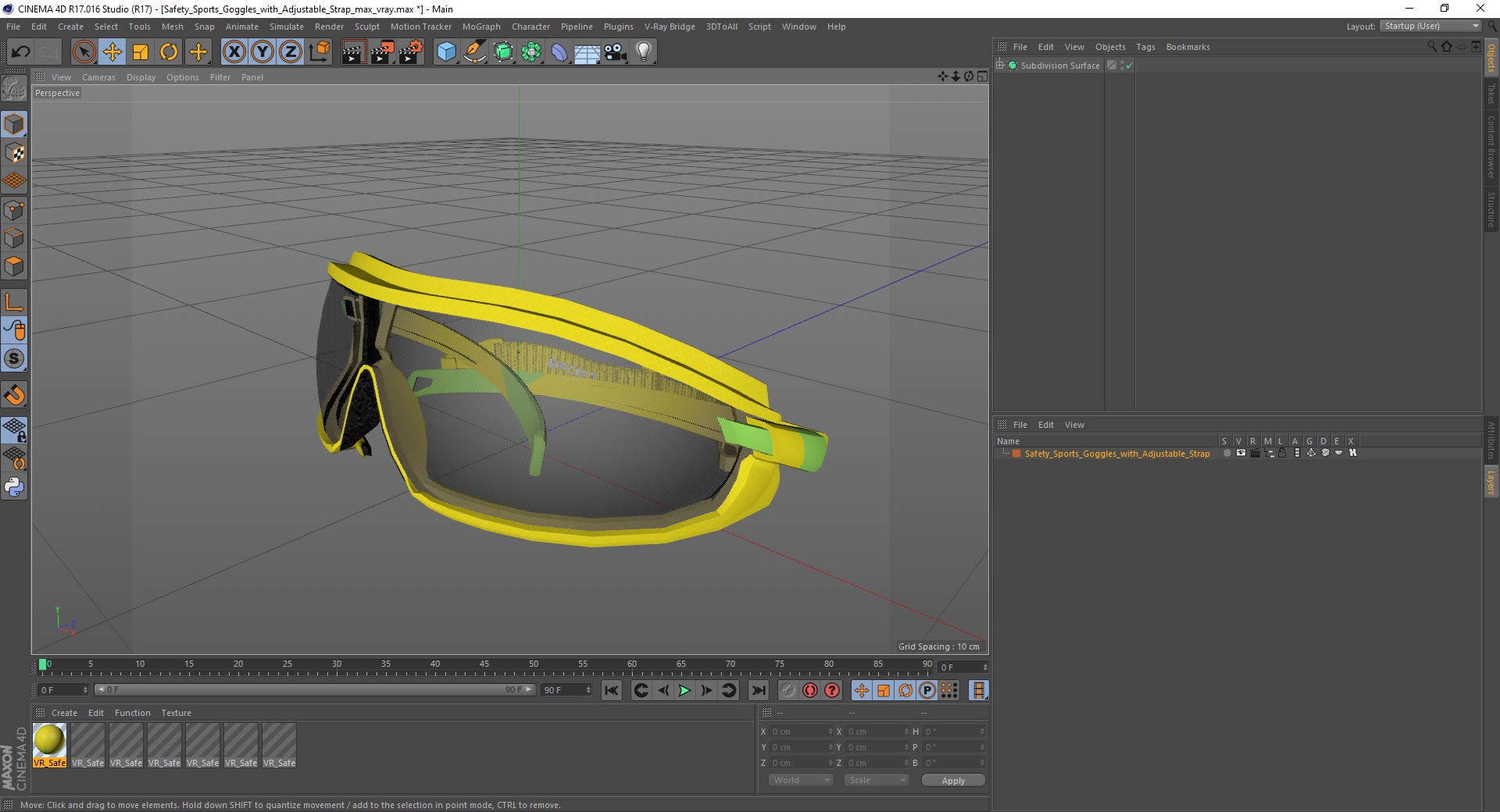The width and height of the screenshot is (1500, 812).
Task: Open the MoGraph menu
Action: 481,27
